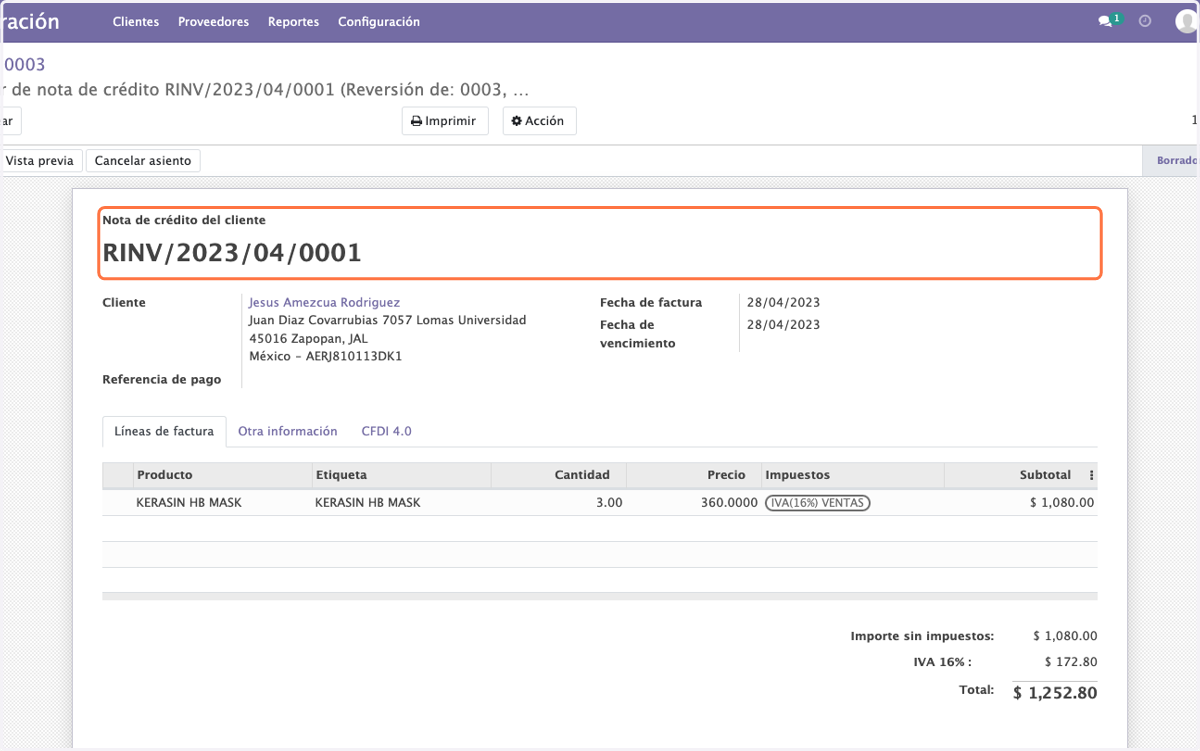
Task: Click the Fecha de factura value
Action: (x=783, y=302)
